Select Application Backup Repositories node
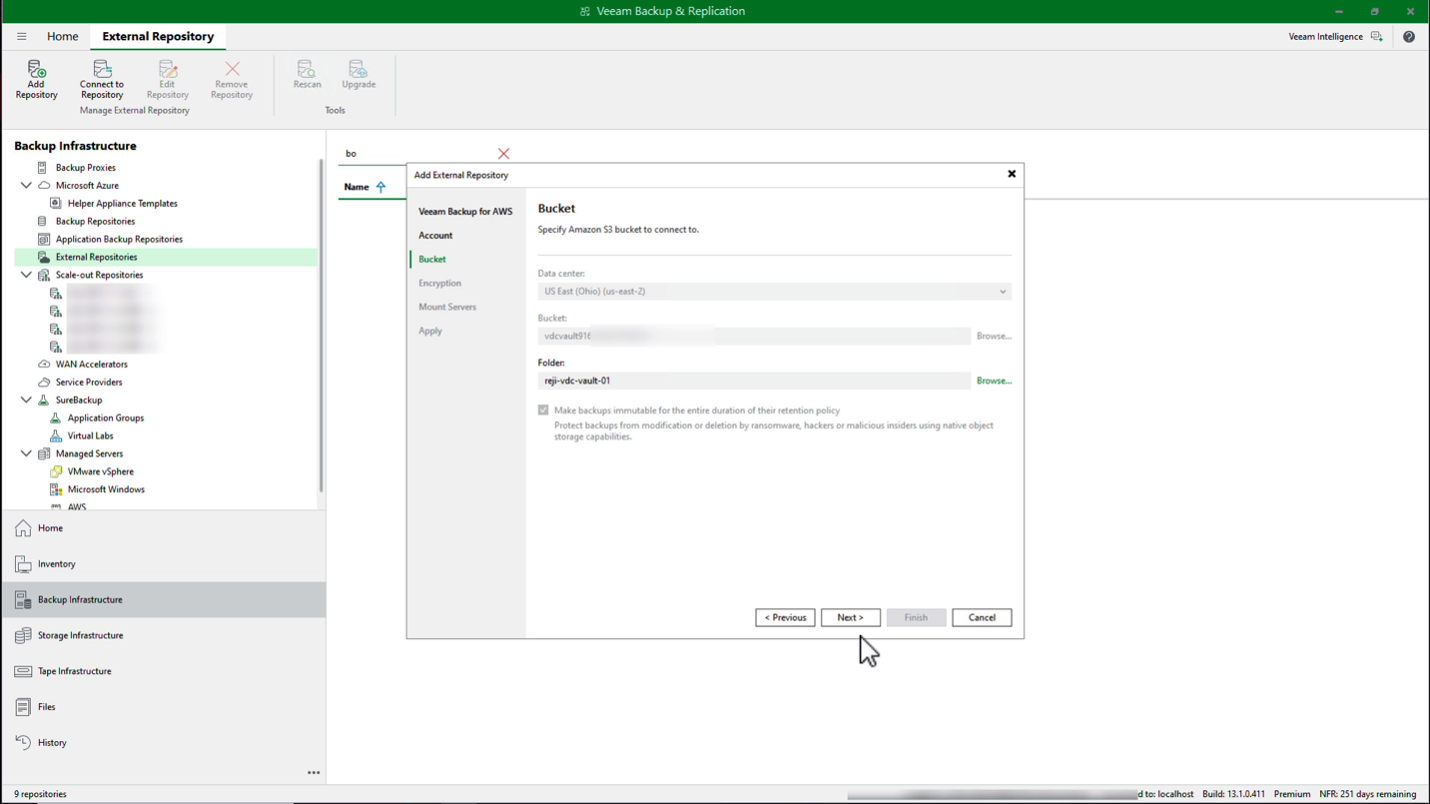Image resolution: width=1430 pixels, height=804 pixels. pyautogui.click(x=119, y=239)
